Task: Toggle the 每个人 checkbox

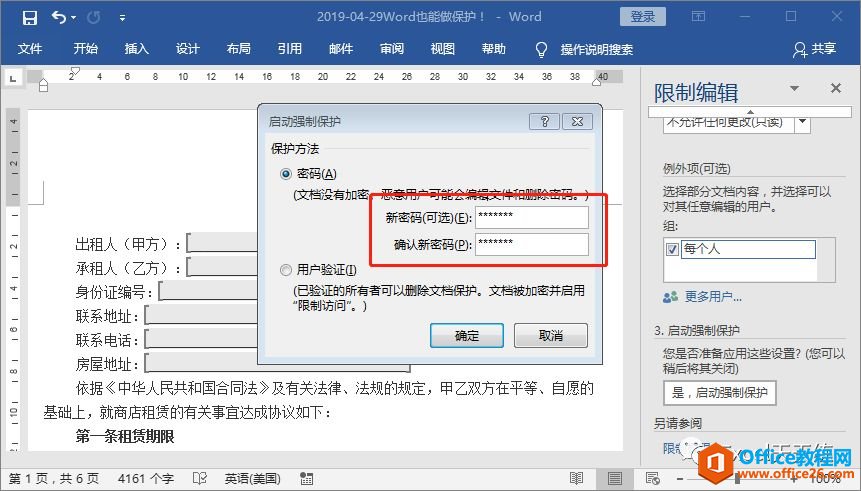Action: point(672,249)
